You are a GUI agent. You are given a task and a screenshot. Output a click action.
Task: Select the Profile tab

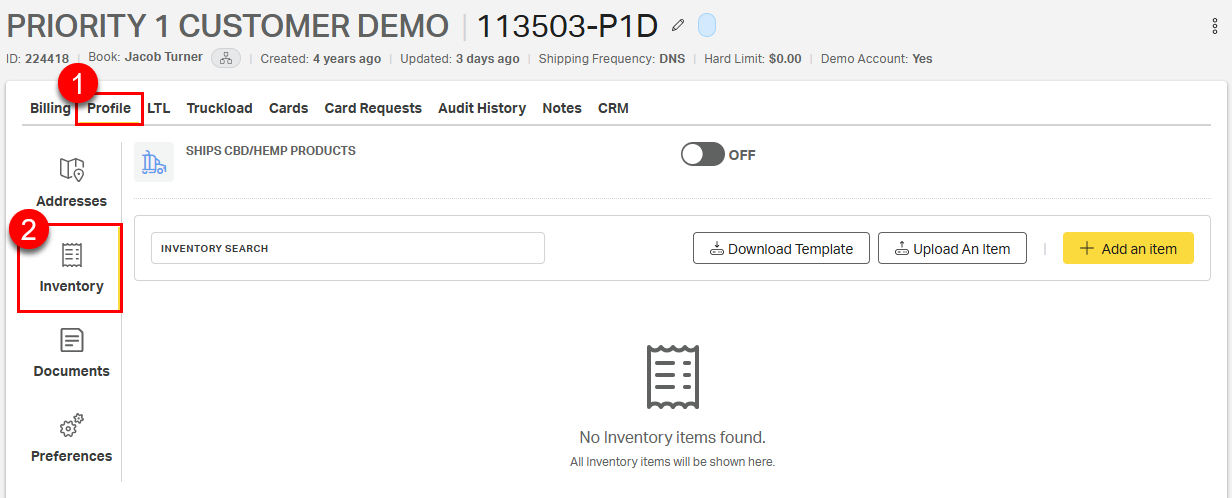click(109, 108)
